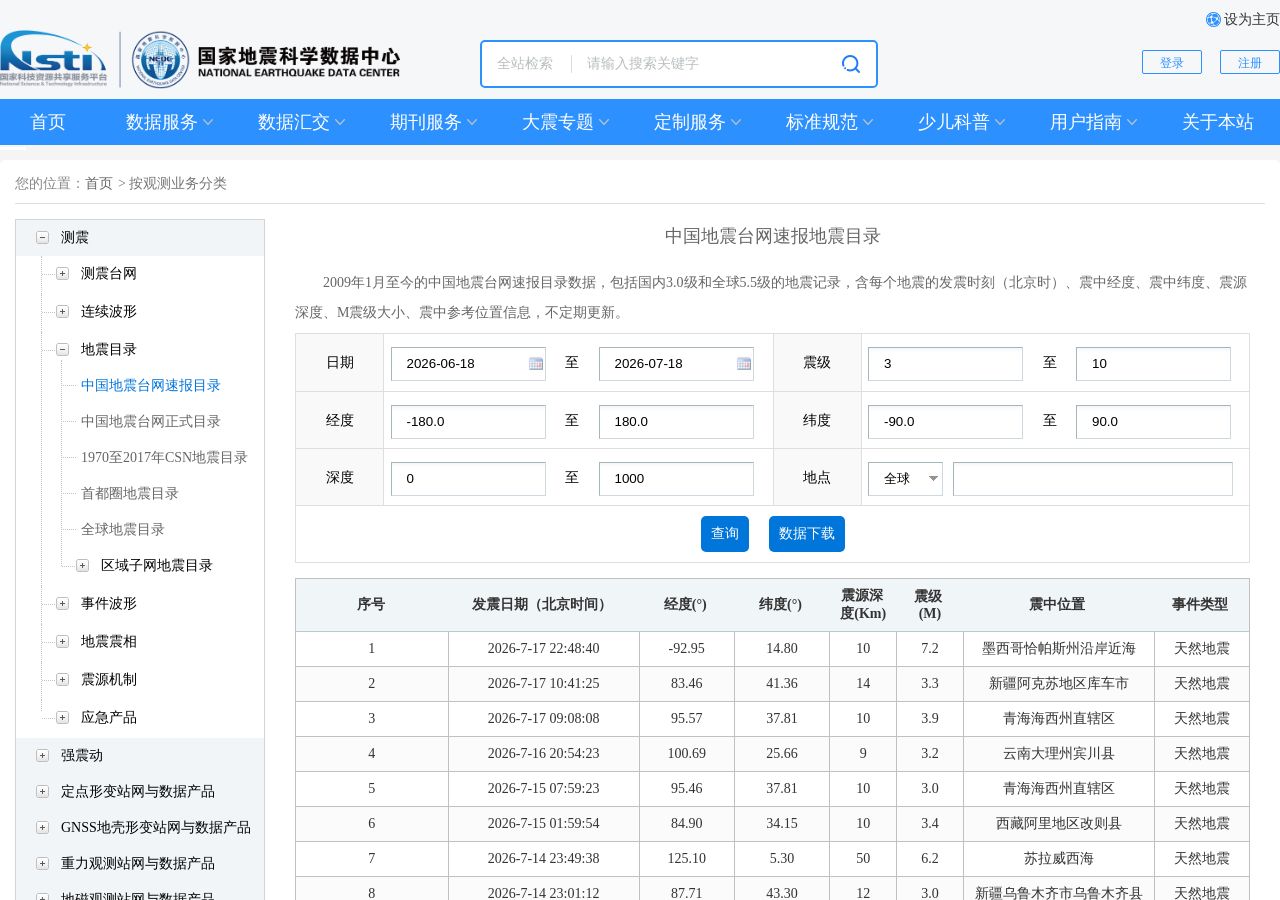Click the maximum latitude field 90.0
The height and width of the screenshot is (900, 1280).
(1153, 422)
